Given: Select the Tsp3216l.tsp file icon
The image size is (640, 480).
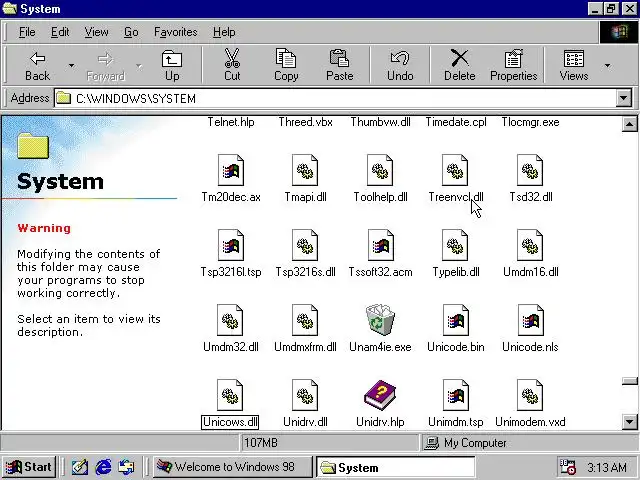Looking at the screenshot, I should (231, 245).
